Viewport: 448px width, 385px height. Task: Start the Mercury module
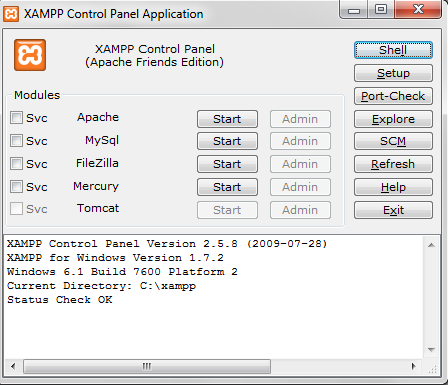coord(227,187)
